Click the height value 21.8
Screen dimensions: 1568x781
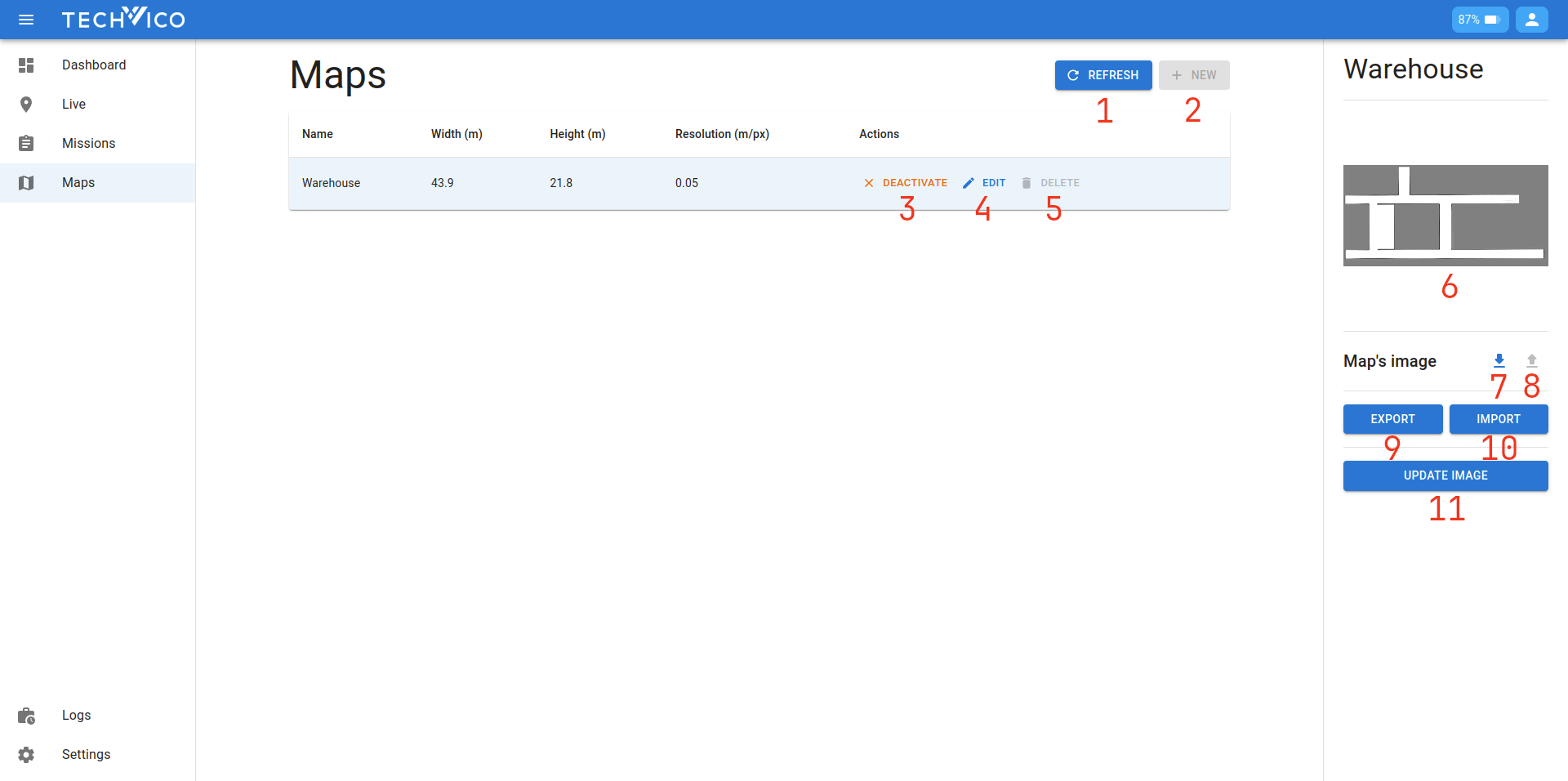pos(561,183)
